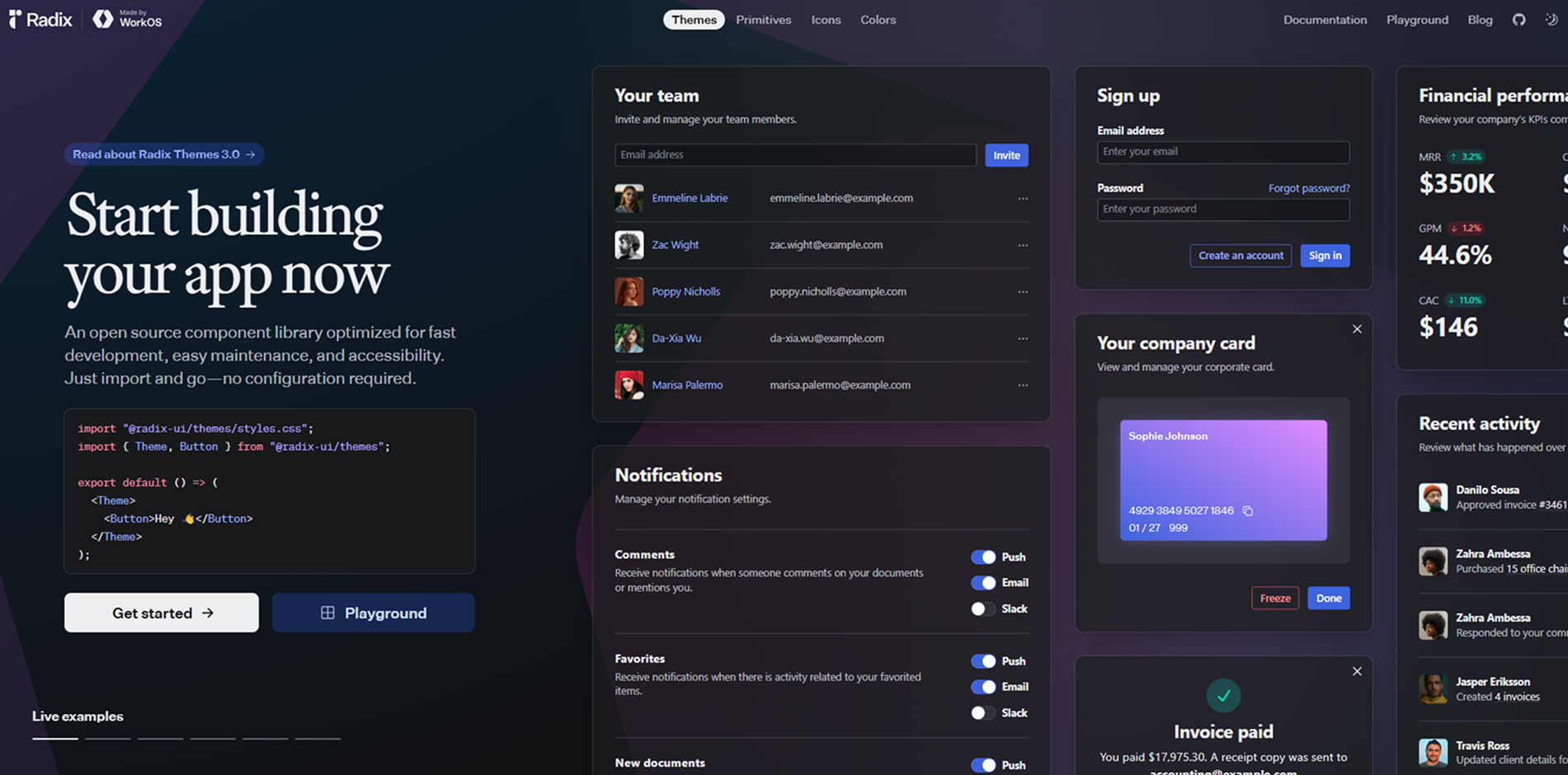The width and height of the screenshot is (1568, 775).
Task: Toggle Comments Push notifications
Action: tap(983, 557)
